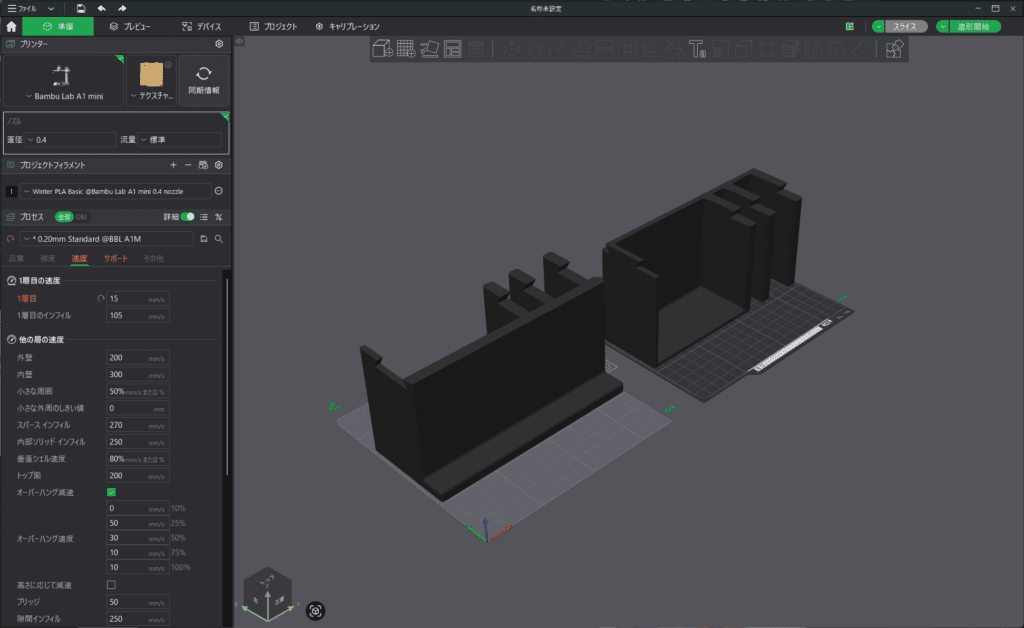Open the Assembly view puzzle icon
Viewport: 1024px width, 628px height.
(895, 48)
